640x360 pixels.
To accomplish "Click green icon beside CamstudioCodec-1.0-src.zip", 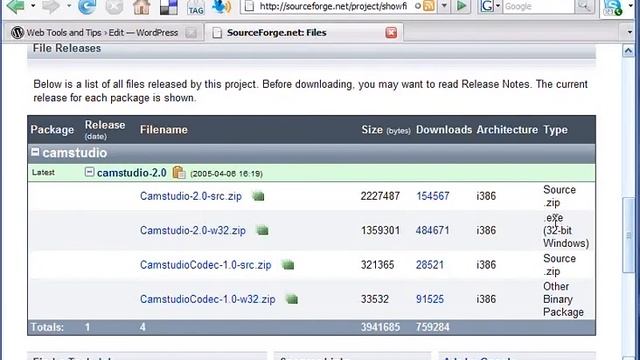I will point(288,265).
